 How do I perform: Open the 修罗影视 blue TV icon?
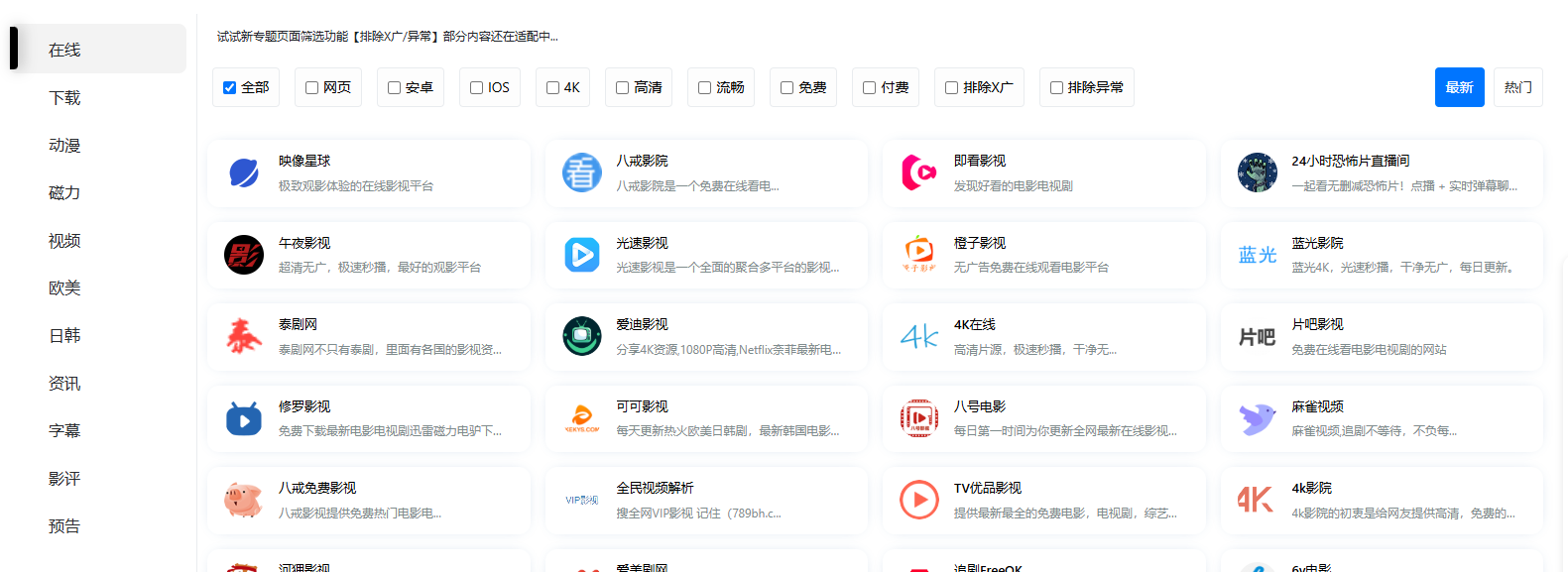[x=244, y=418]
